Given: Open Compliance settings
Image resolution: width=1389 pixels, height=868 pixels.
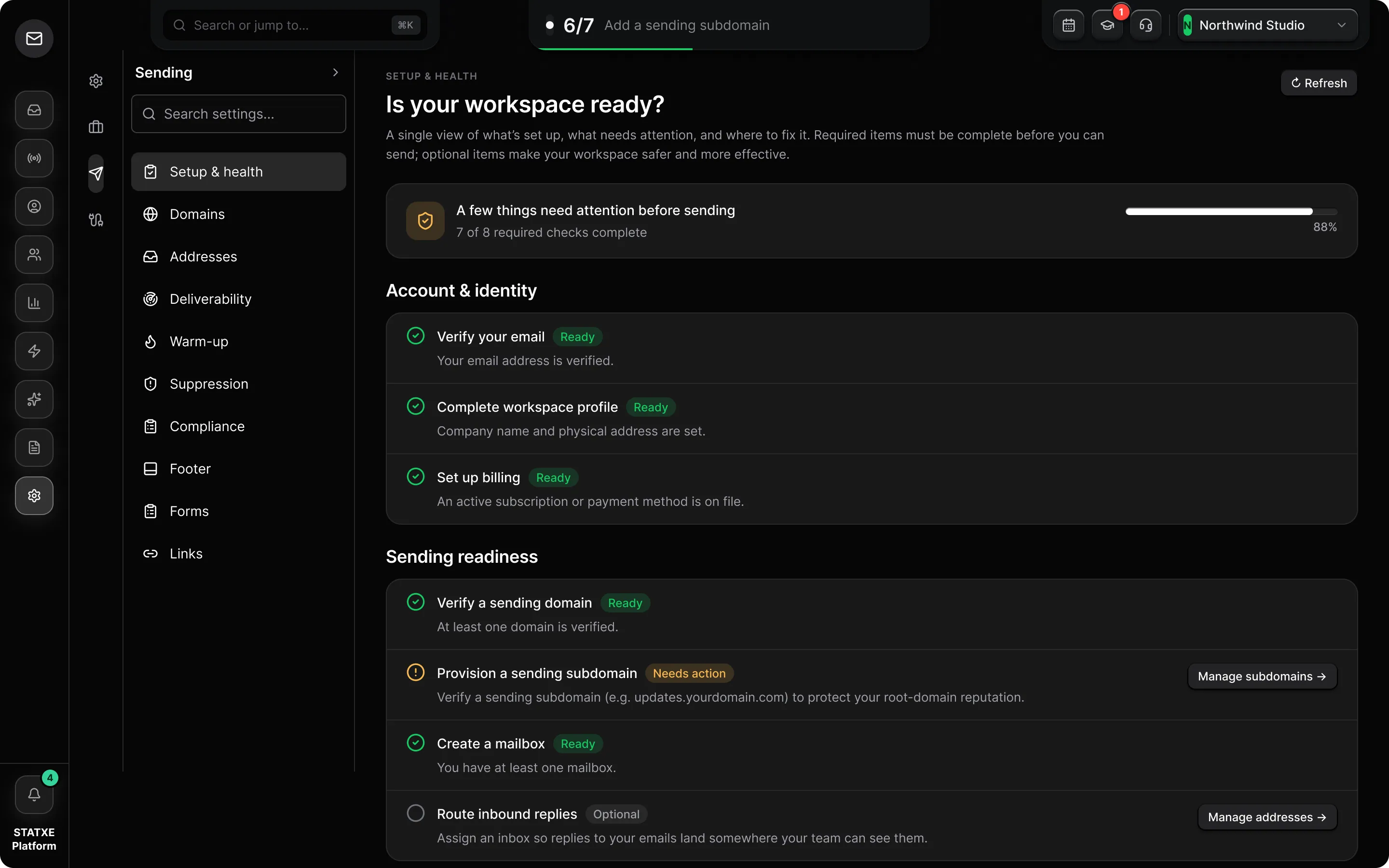Looking at the screenshot, I should pyautogui.click(x=238, y=427).
